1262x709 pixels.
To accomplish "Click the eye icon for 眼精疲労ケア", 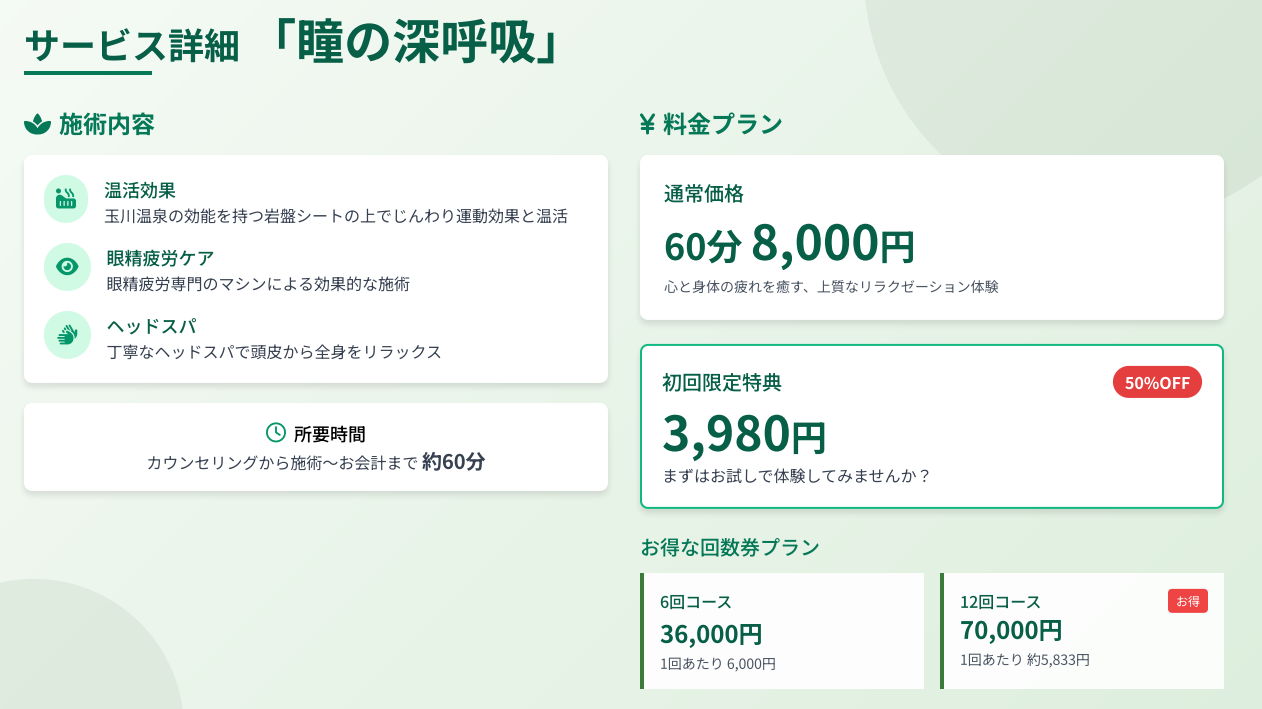I will (x=67, y=267).
